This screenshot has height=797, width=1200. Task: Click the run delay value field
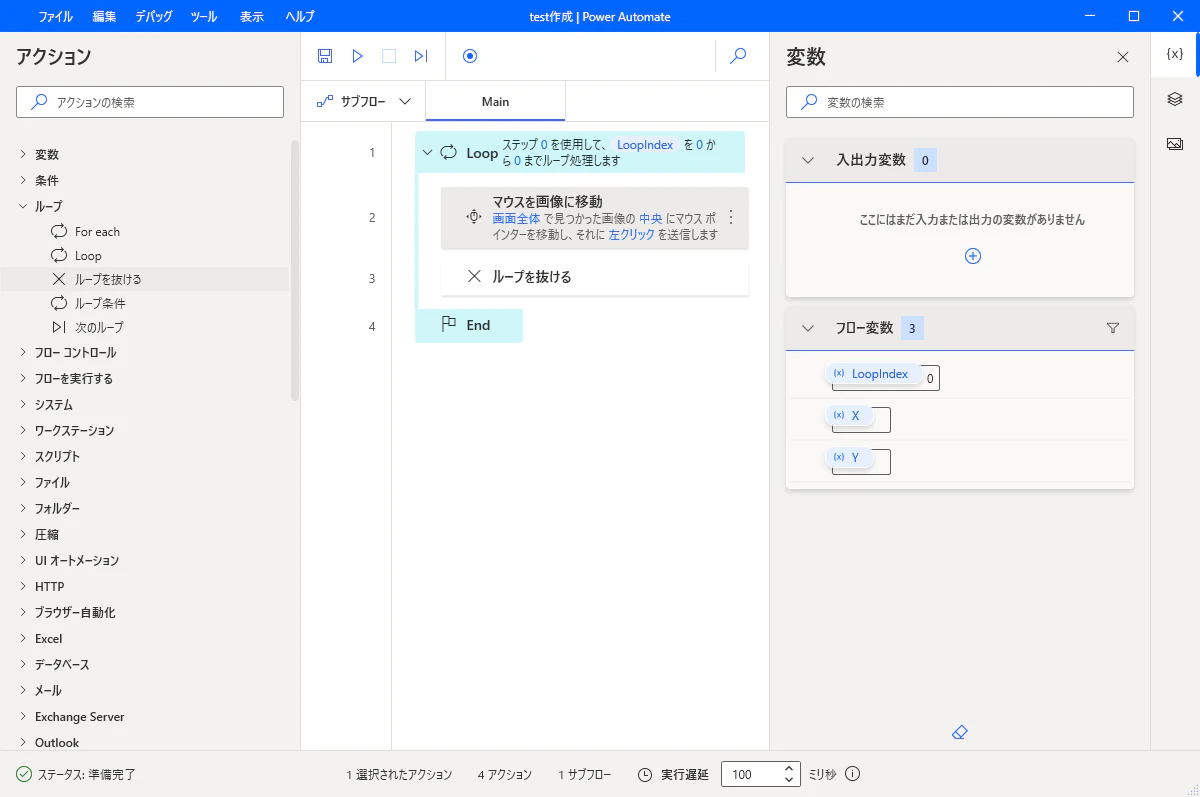[x=750, y=774]
